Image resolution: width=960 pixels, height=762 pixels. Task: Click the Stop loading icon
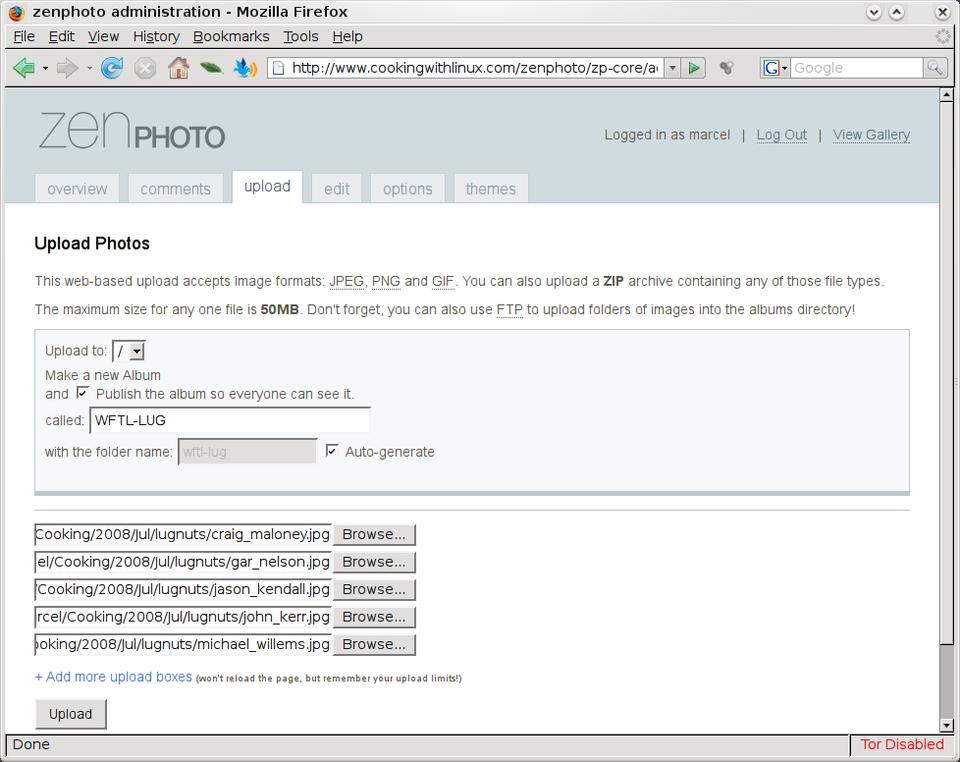(x=145, y=68)
